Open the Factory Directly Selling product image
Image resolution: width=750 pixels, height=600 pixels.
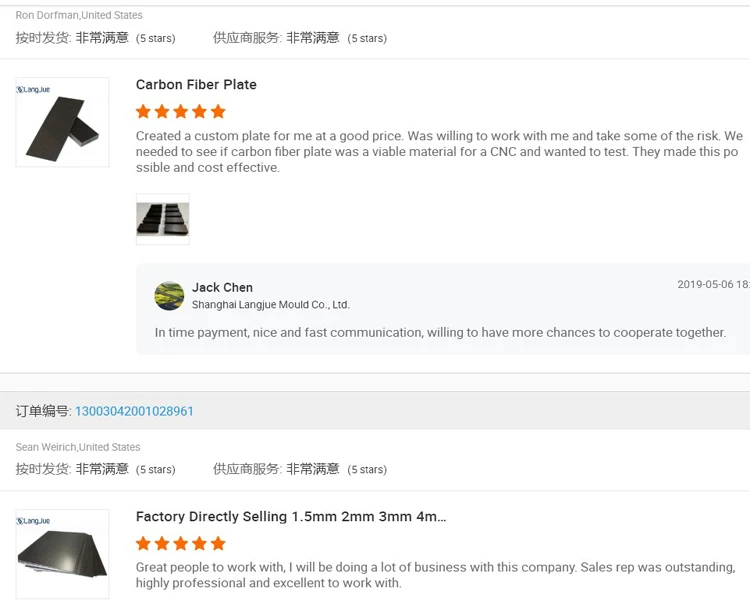[x=62, y=554]
